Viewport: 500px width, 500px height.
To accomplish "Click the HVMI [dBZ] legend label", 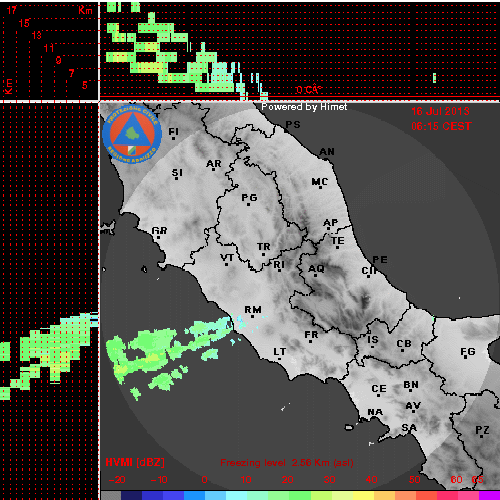I will 135,462.
